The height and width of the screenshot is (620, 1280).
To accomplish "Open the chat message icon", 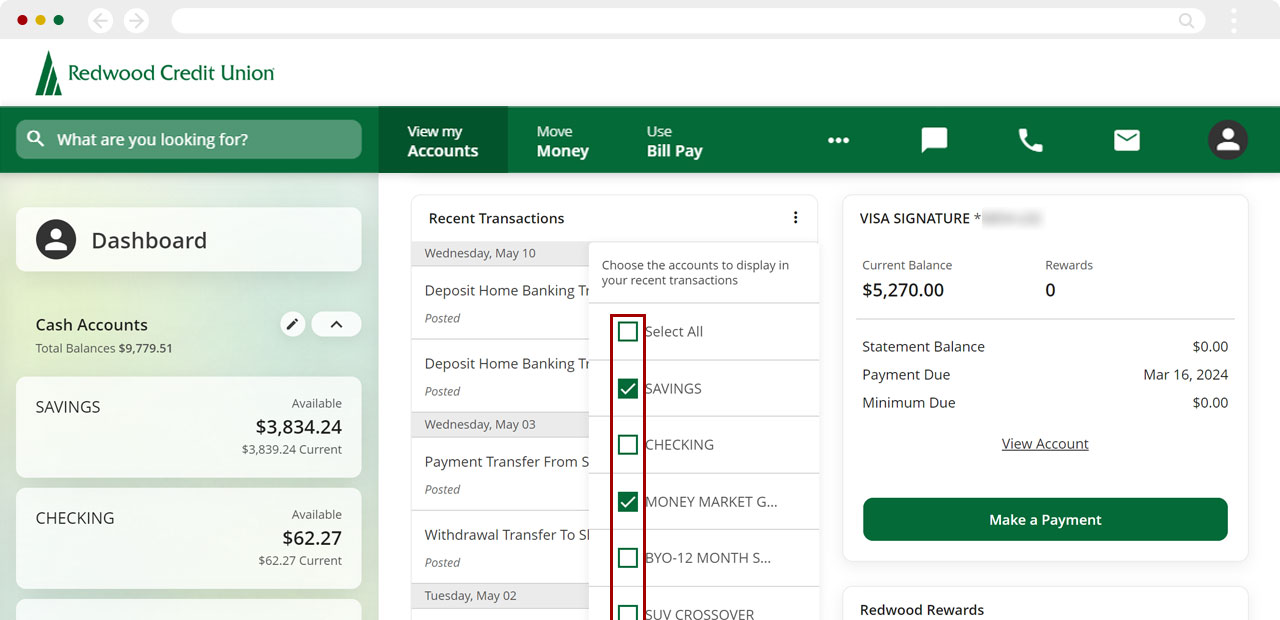I will coord(934,140).
